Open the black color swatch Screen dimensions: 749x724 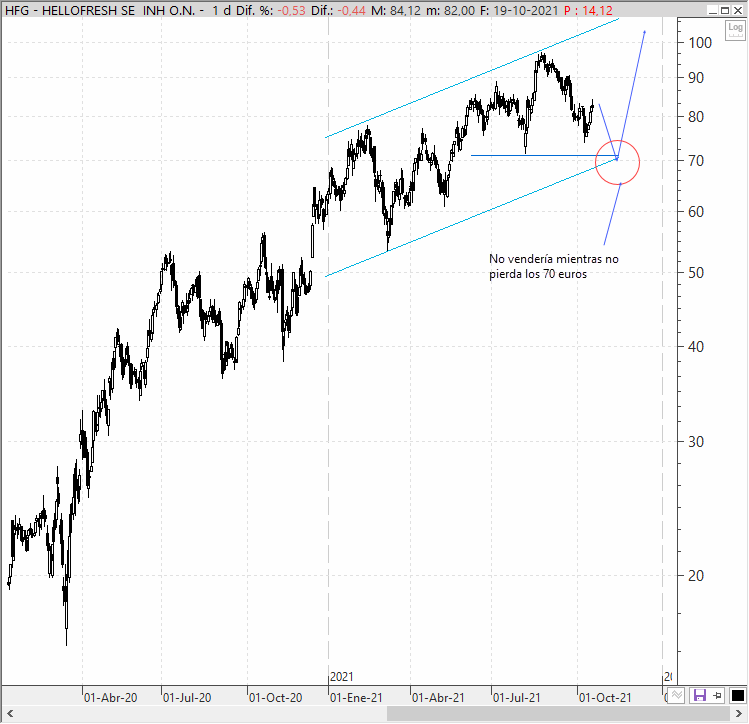pos(738,695)
